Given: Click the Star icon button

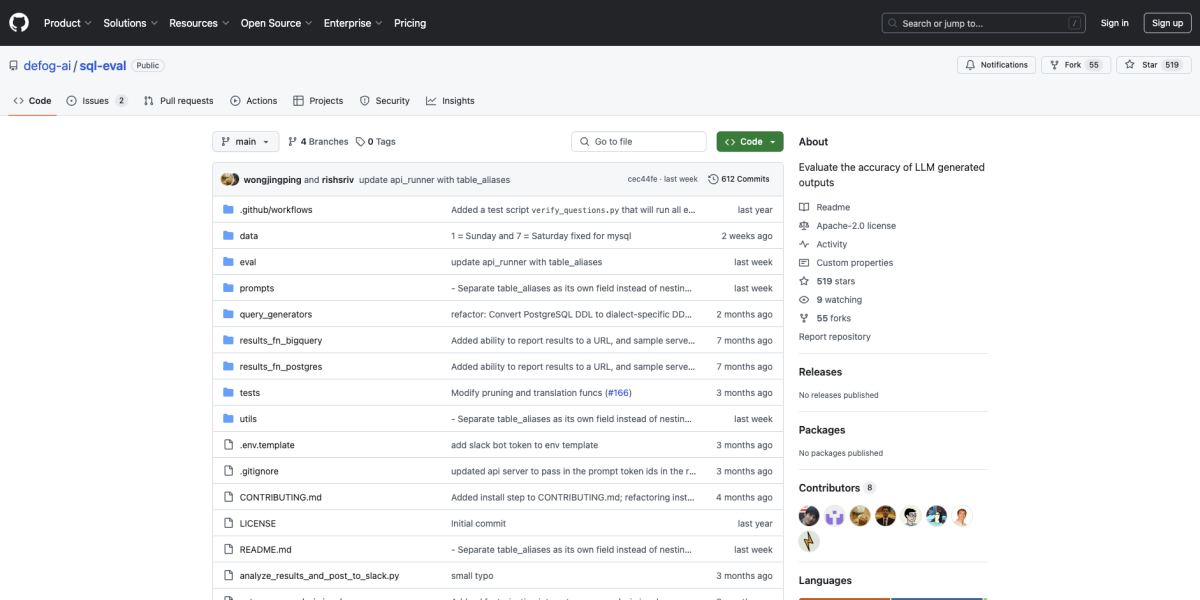Looking at the screenshot, I should click(1129, 65).
